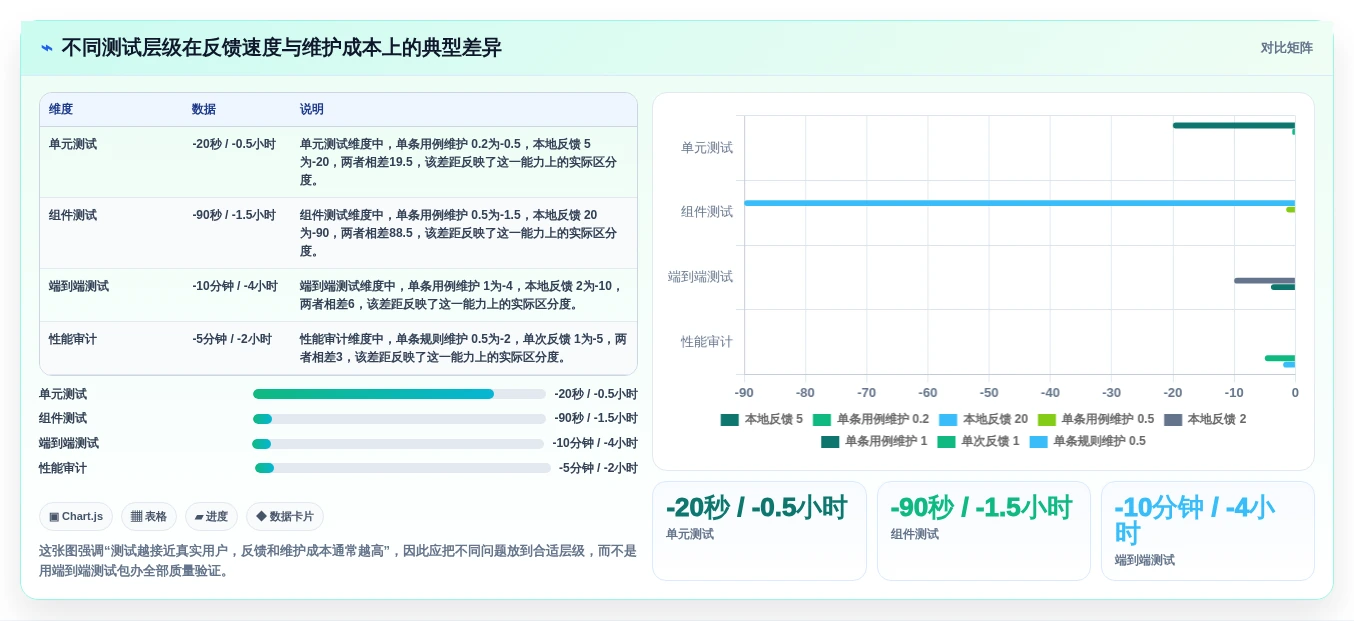The width and height of the screenshot is (1354, 621).
Task: Click the 性能审计 progress bar
Action: point(403,468)
